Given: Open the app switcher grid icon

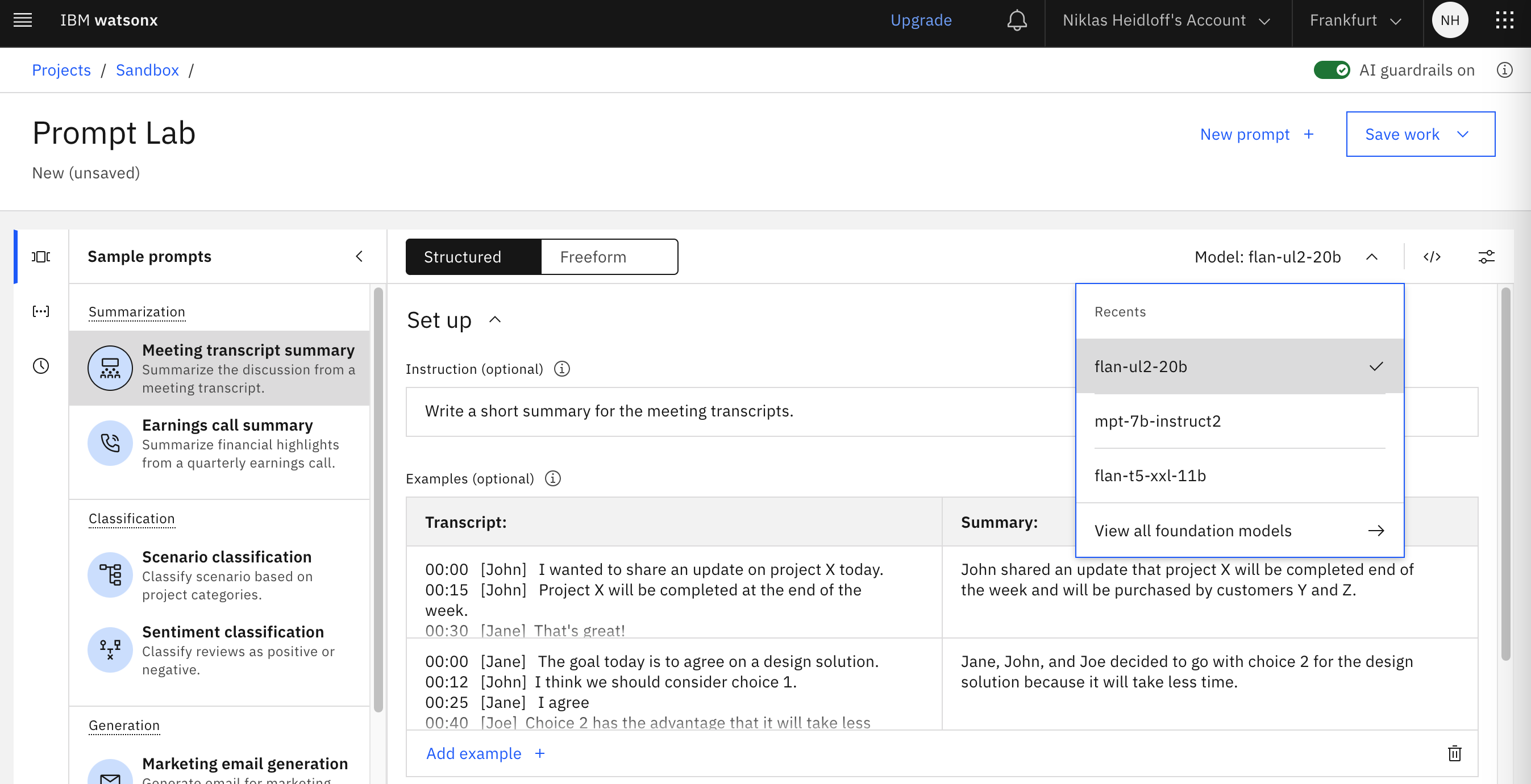Looking at the screenshot, I should (x=1504, y=20).
